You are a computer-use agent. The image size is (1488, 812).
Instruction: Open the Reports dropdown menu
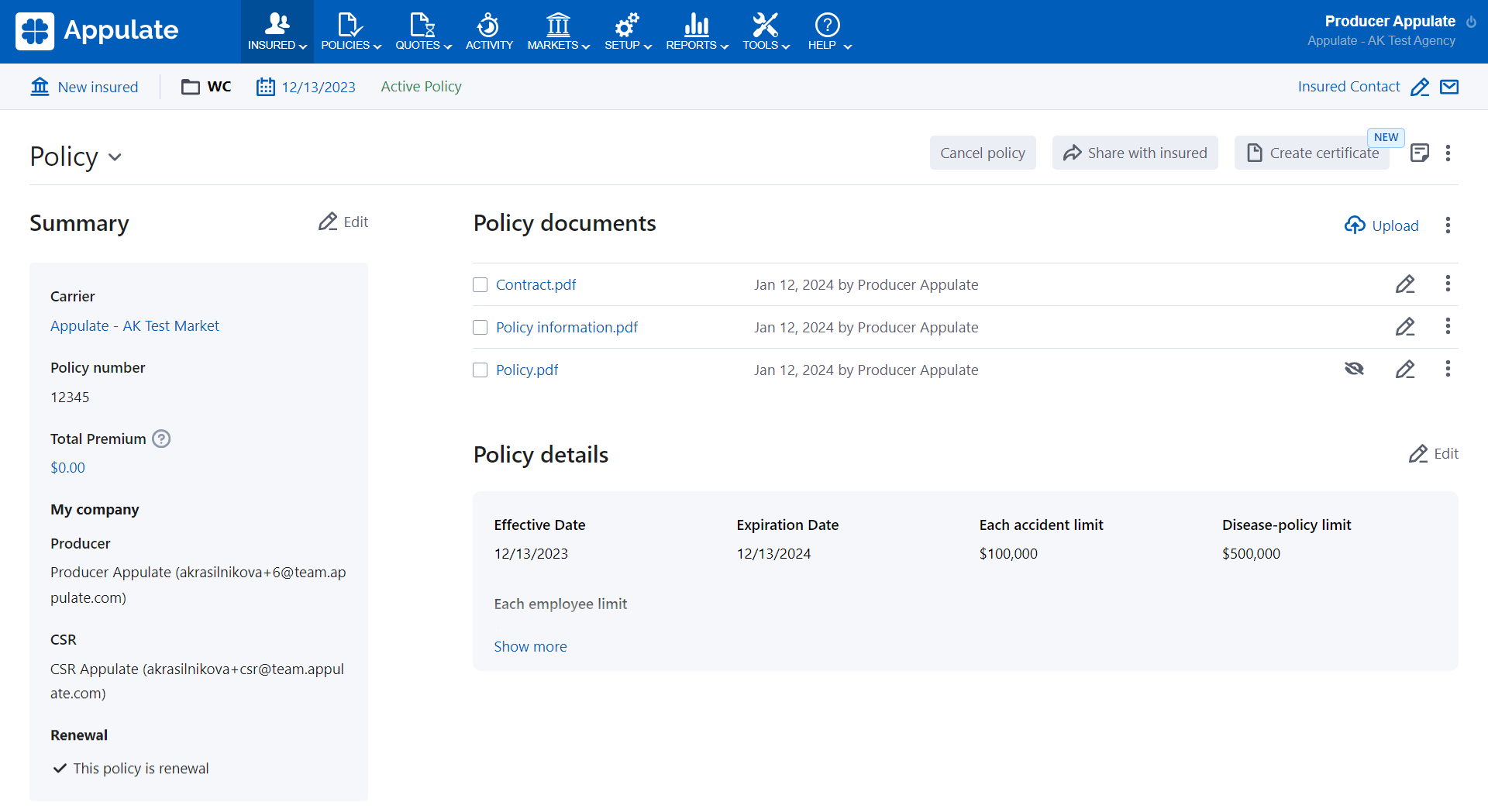tap(697, 31)
